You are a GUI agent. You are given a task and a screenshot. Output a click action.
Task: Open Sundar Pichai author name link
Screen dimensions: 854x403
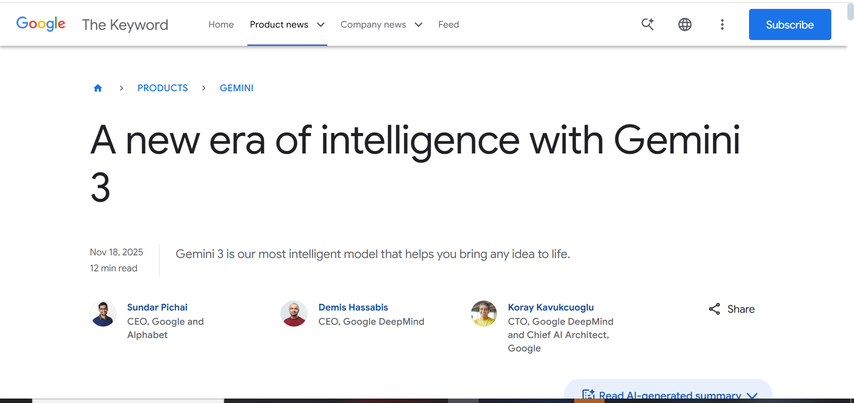pyautogui.click(x=157, y=307)
